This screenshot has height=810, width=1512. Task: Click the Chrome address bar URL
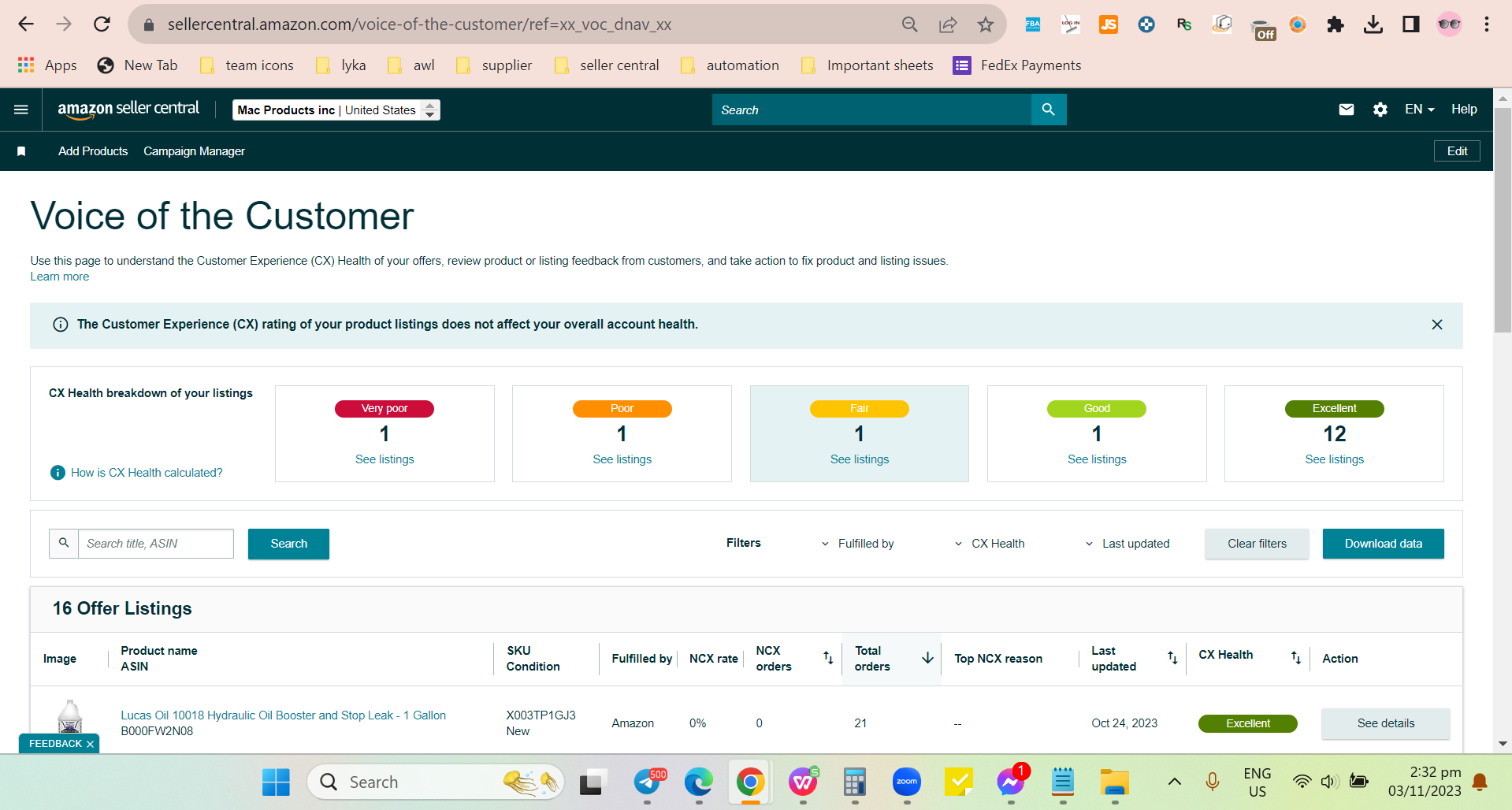coord(419,24)
